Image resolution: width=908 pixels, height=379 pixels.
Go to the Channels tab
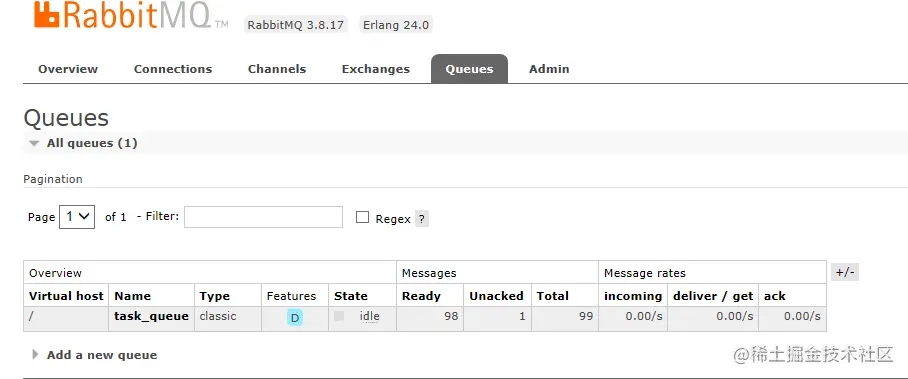[277, 69]
